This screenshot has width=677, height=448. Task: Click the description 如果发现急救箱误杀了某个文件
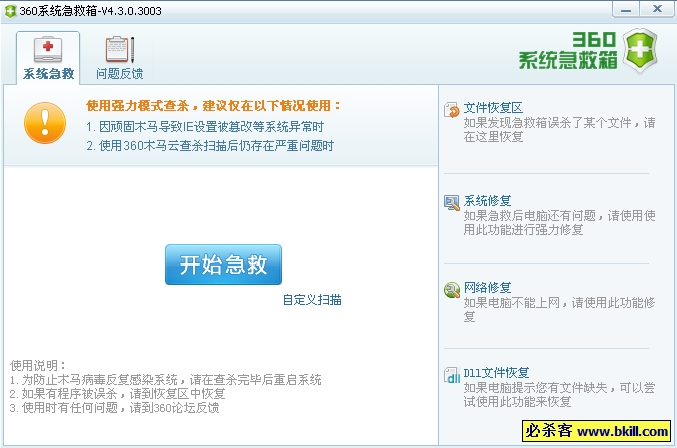(559, 129)
